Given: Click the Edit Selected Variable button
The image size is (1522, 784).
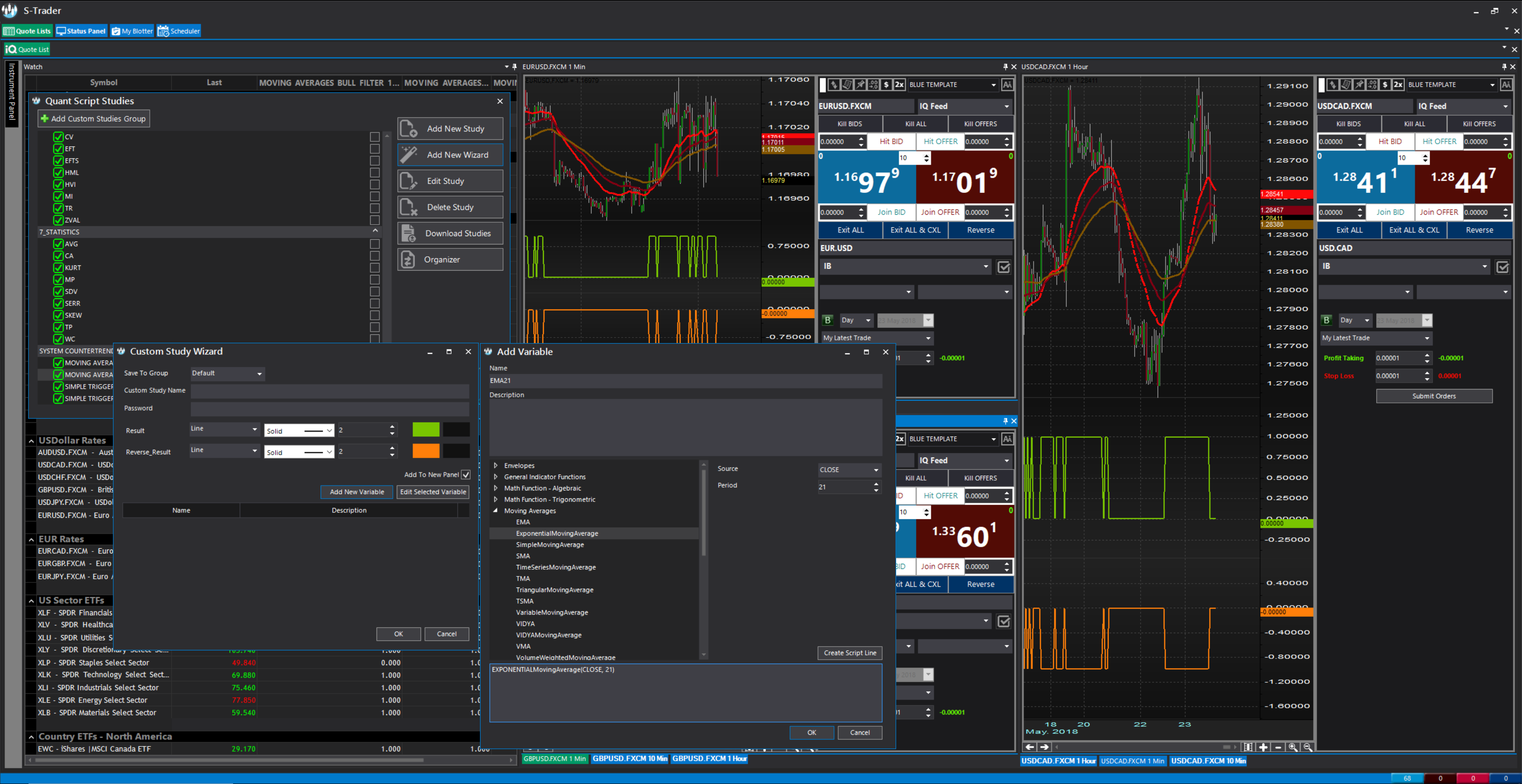Looking at the screenshot, I should [433, 492].
